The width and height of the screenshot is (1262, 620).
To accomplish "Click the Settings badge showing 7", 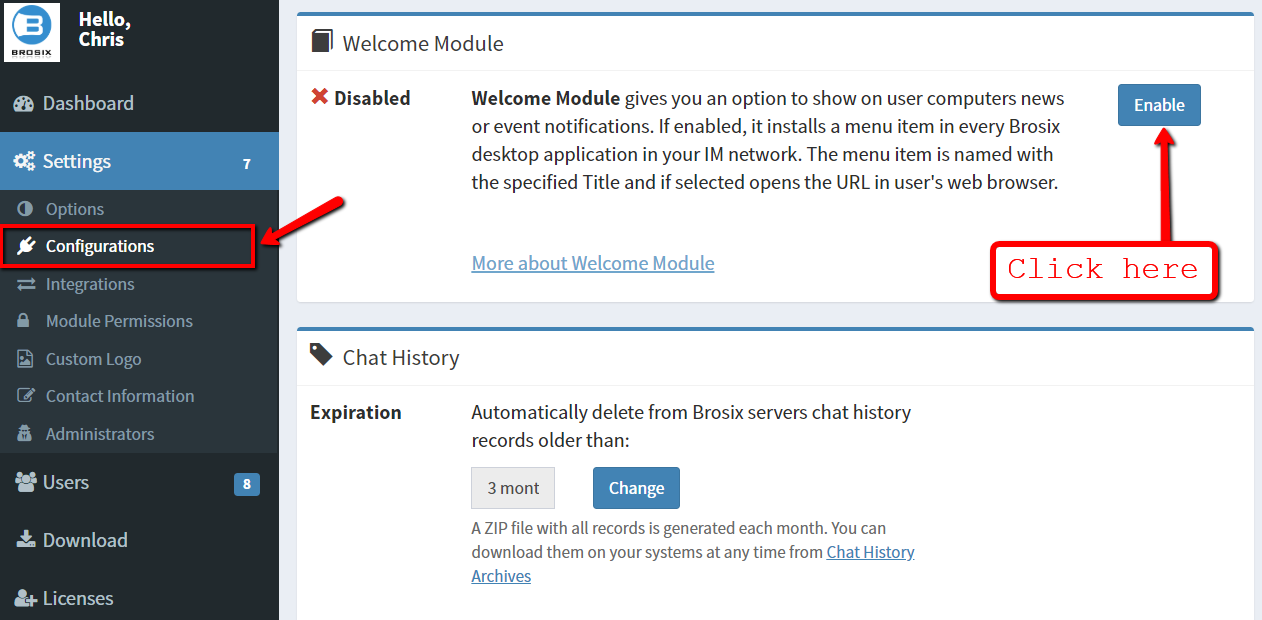I will coord(247,163).
